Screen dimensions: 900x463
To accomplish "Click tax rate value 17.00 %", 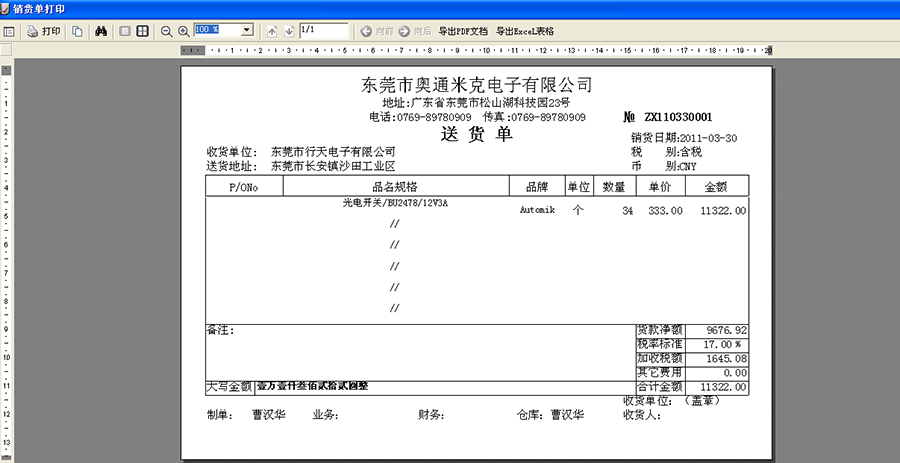I will [721, 345].
